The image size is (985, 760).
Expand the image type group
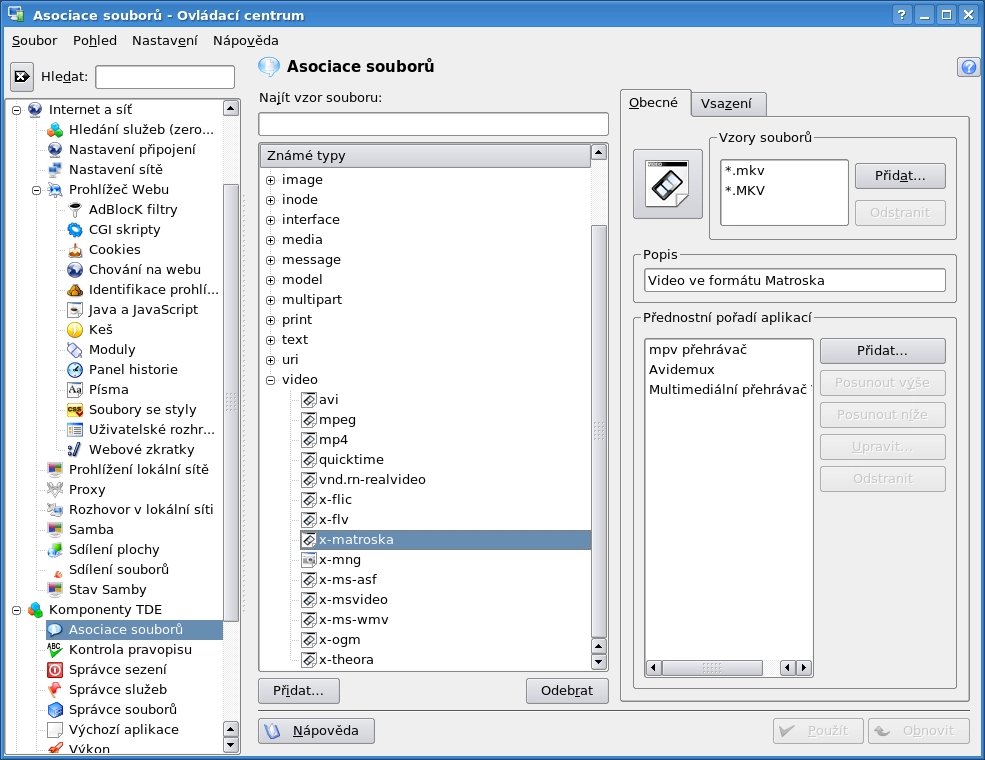click(x=270, y=180)
